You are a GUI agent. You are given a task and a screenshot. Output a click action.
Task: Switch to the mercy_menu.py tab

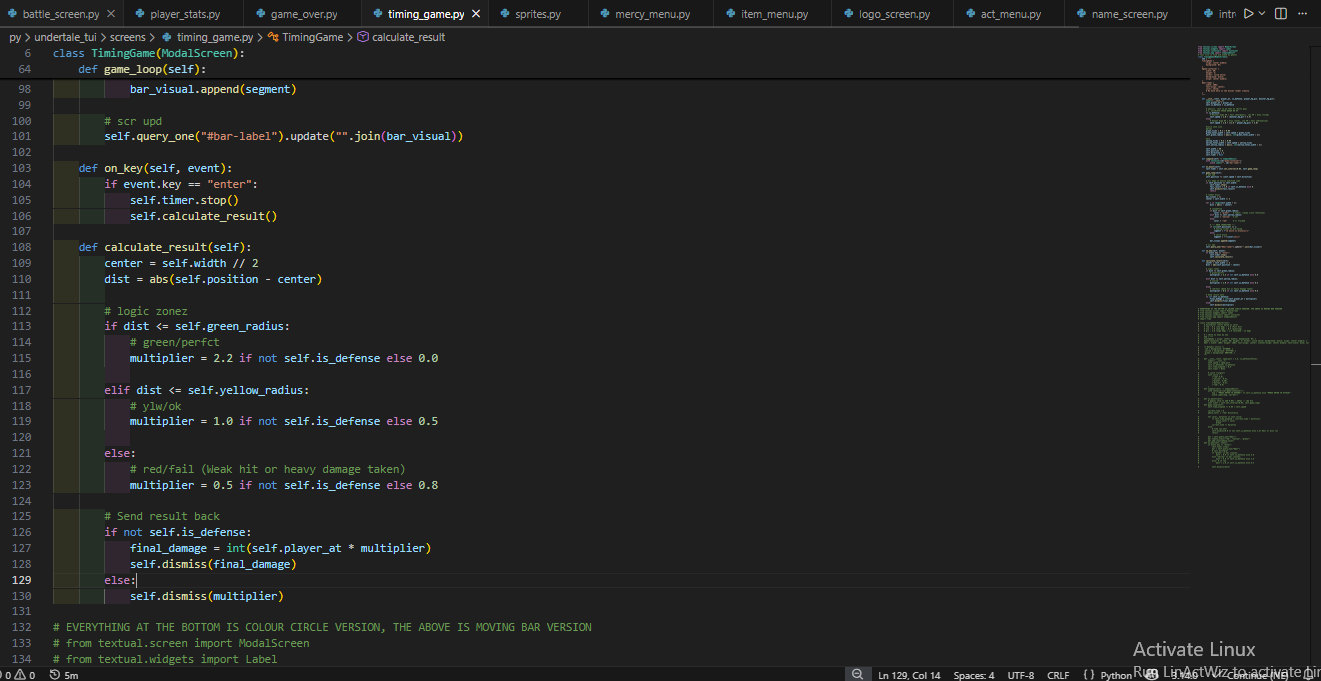pyautogui.click(x=652, y=14)
